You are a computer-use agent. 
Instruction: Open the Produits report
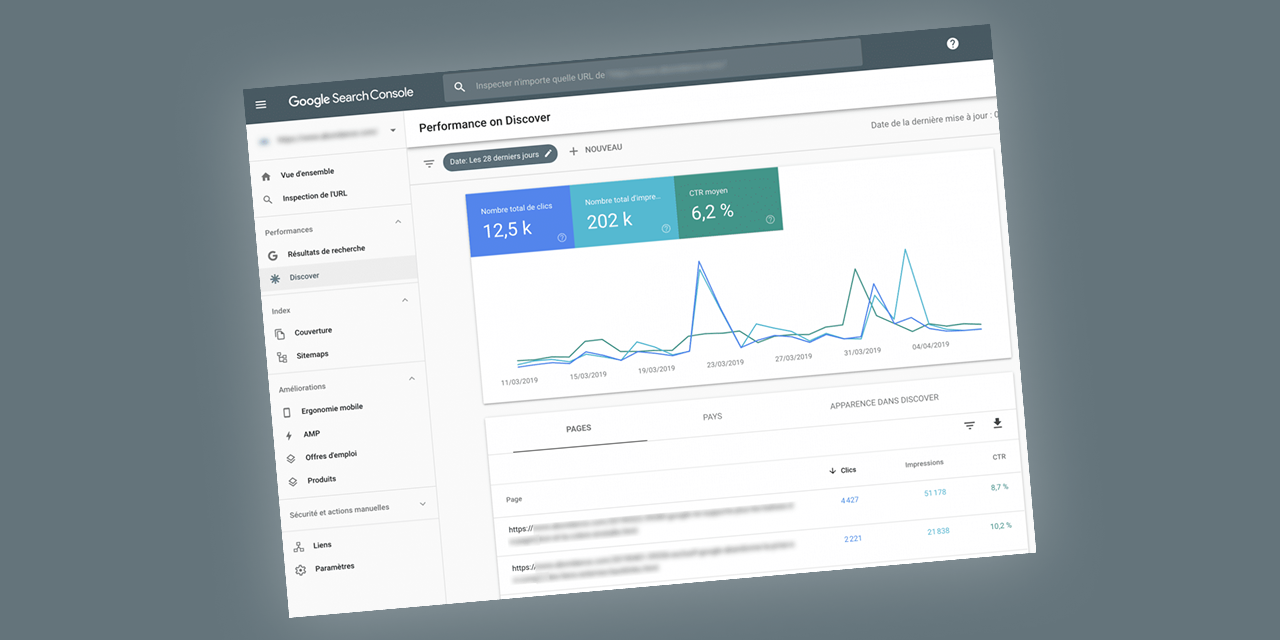321,480
